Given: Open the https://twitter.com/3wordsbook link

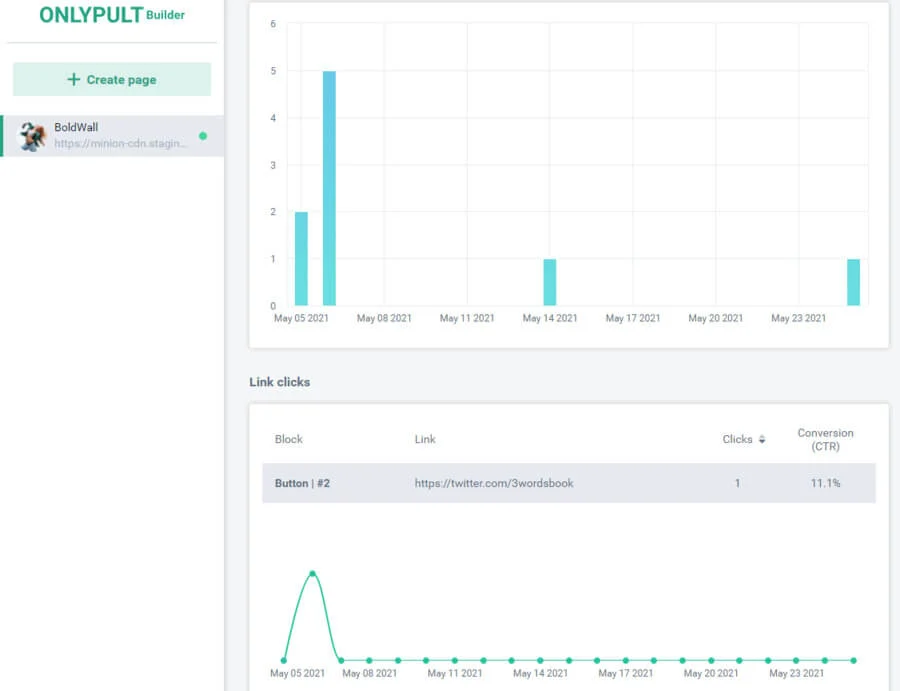Looking at the screenshot, I should tap(494, 483).
